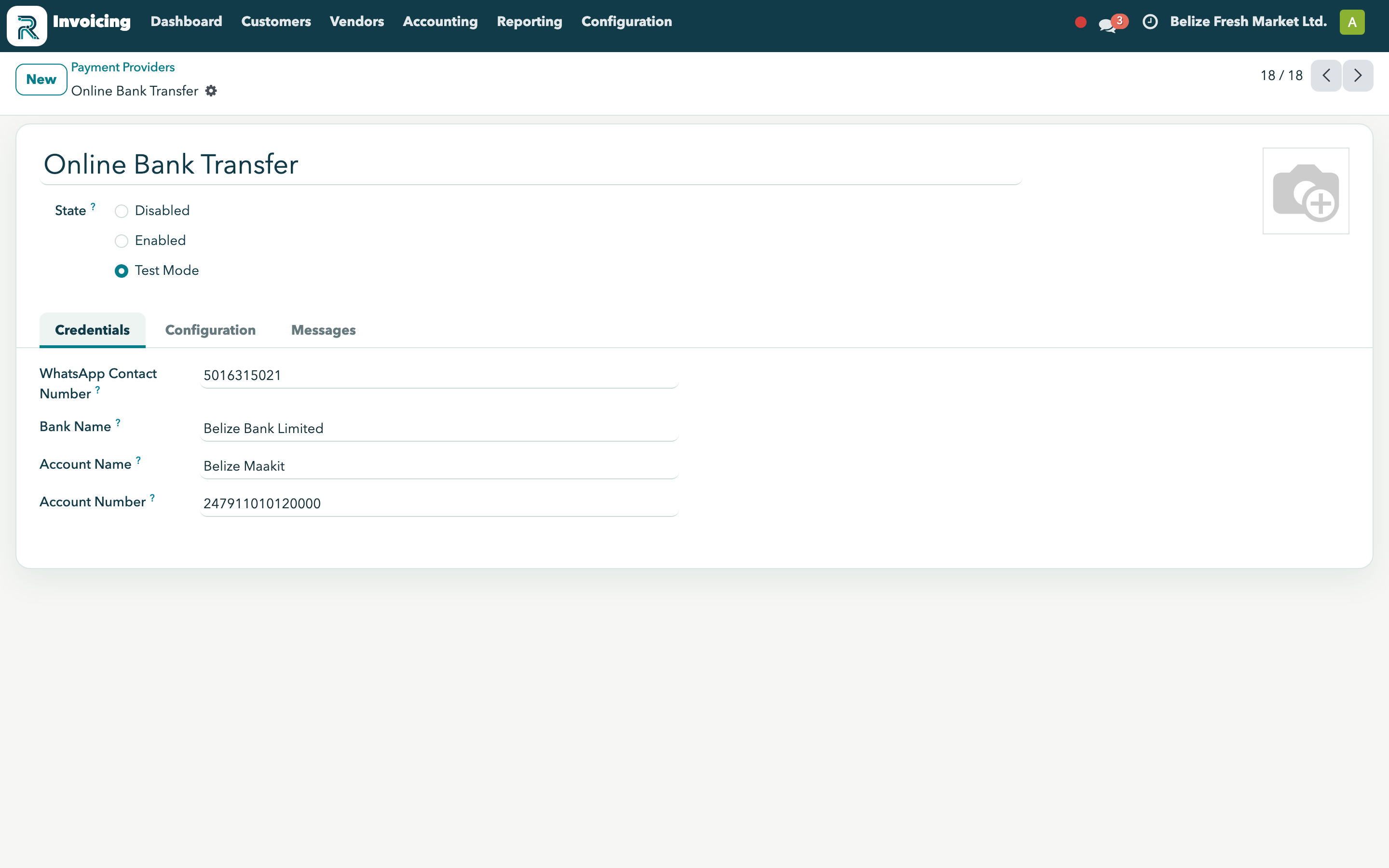Select the Enabled state radio button
1389x868 pixels.
[121, 241]
